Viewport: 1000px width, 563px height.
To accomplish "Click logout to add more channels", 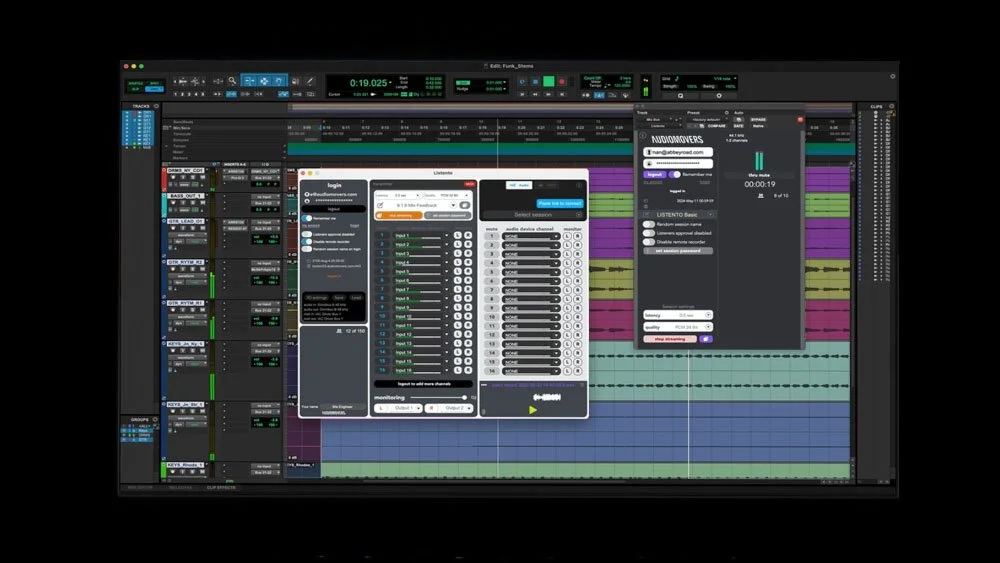I will 423,384.
